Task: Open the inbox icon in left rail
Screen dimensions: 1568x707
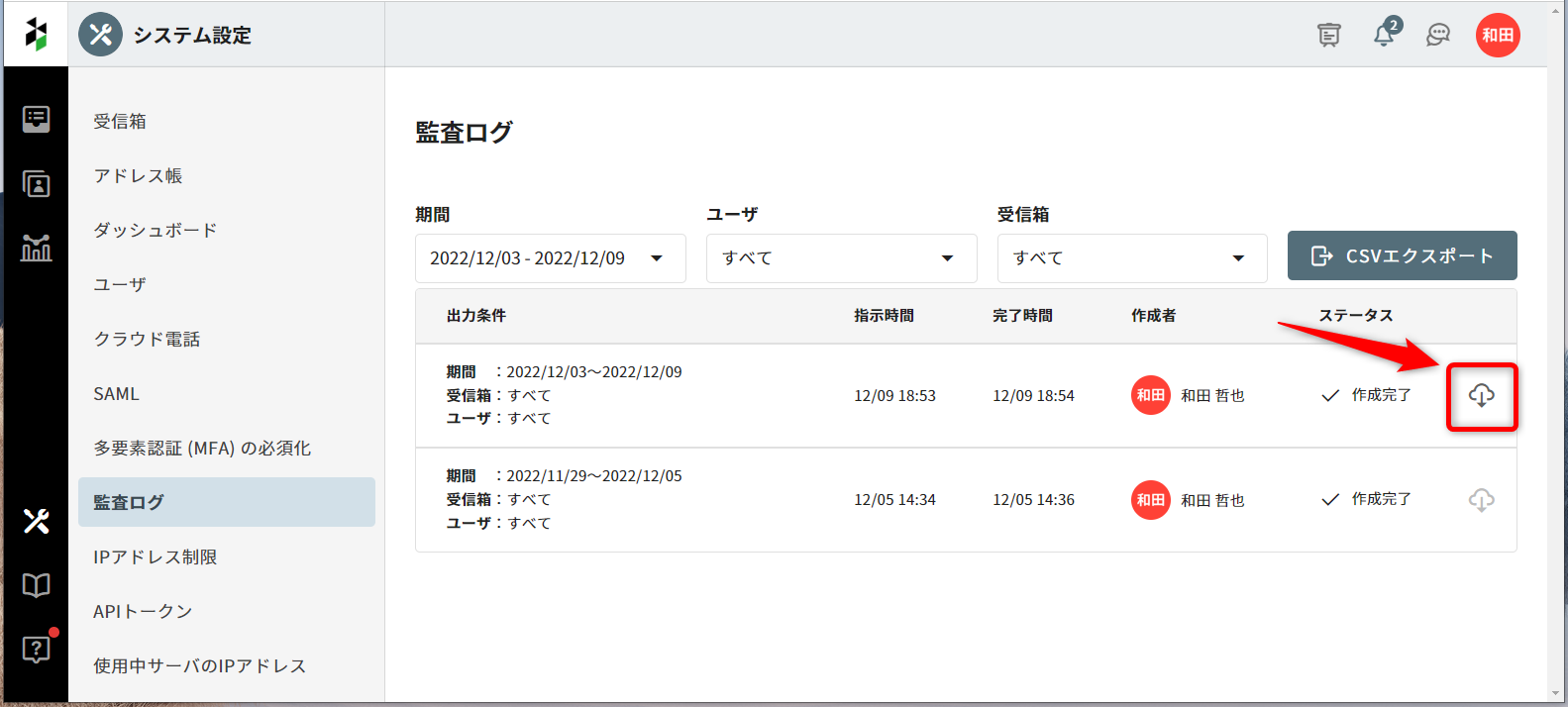Action: 36,120
